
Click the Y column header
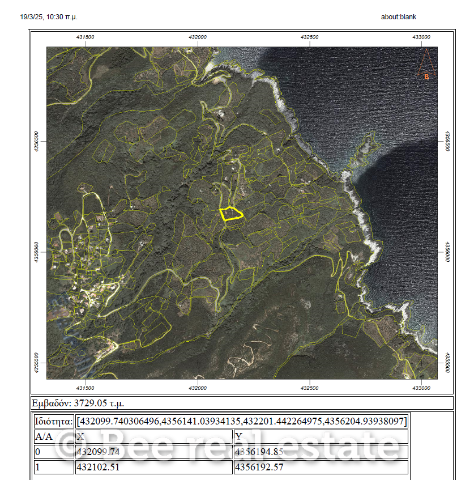321,436
